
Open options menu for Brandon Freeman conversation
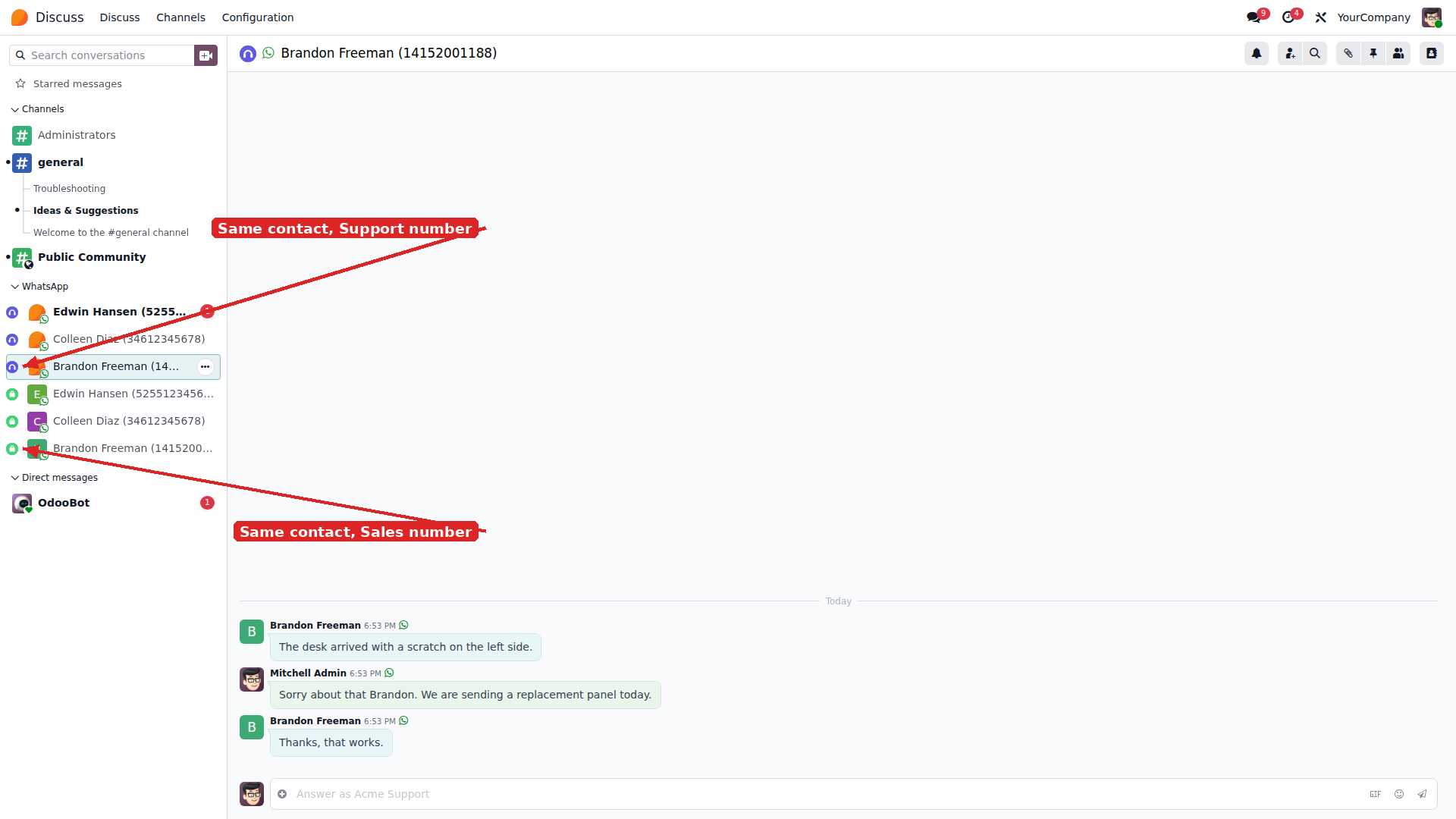205,367
